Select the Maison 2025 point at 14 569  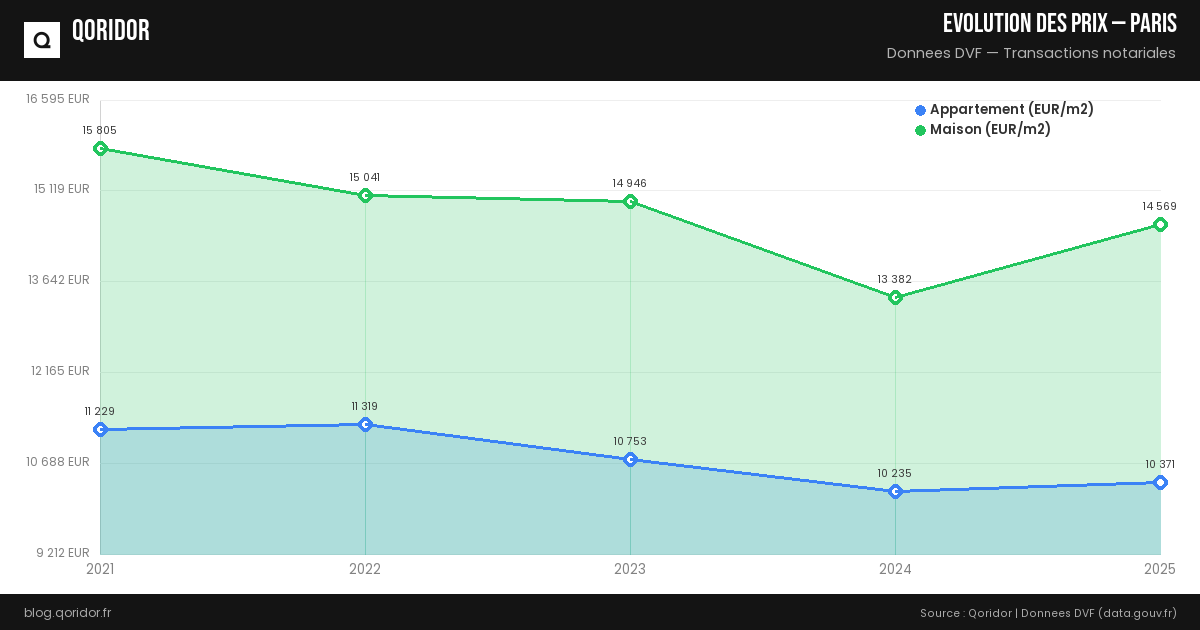(1160, 224)
